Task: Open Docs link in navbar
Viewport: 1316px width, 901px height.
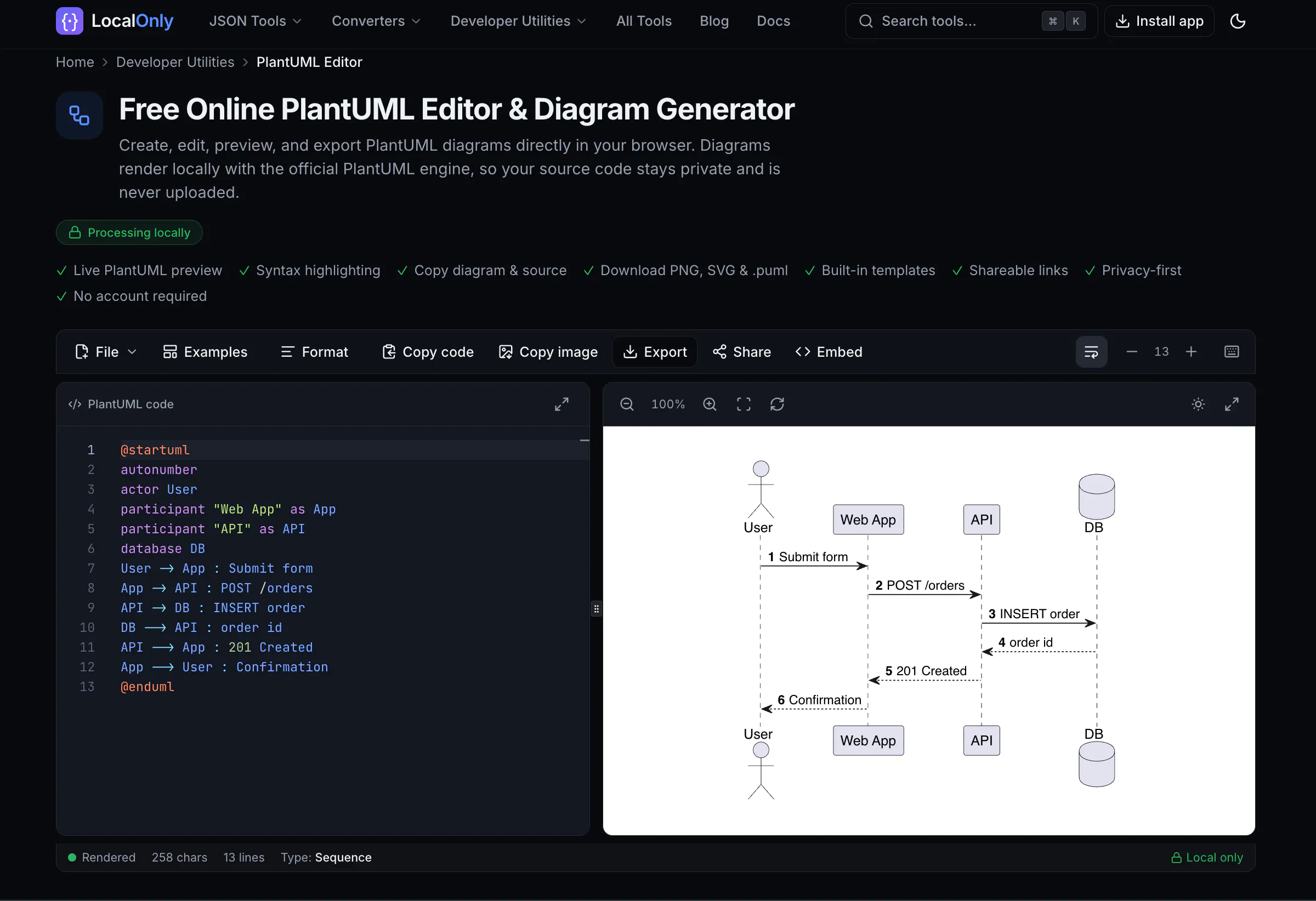Action: point(773,21)
